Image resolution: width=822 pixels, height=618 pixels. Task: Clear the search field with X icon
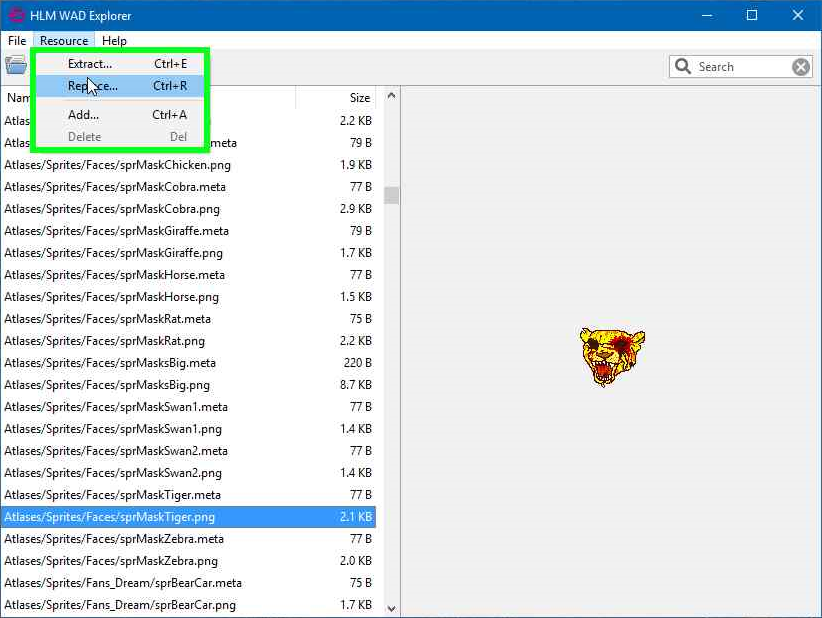(801, 67)
